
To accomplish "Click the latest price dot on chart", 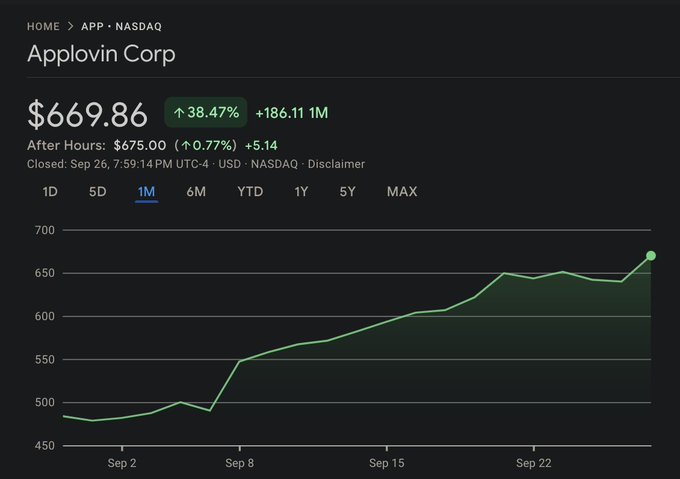I will coord(651,256).
